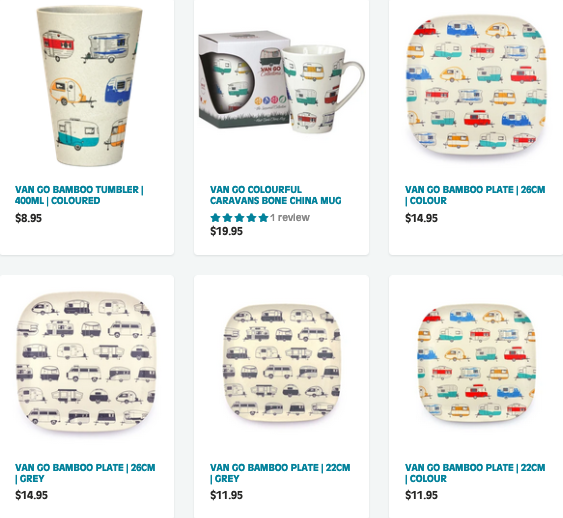Click the Van Go Bamboo Plate 26cm Grey title
Image resolution: width=563 pixels, height=518 pixels.
[x=85, y=473]
